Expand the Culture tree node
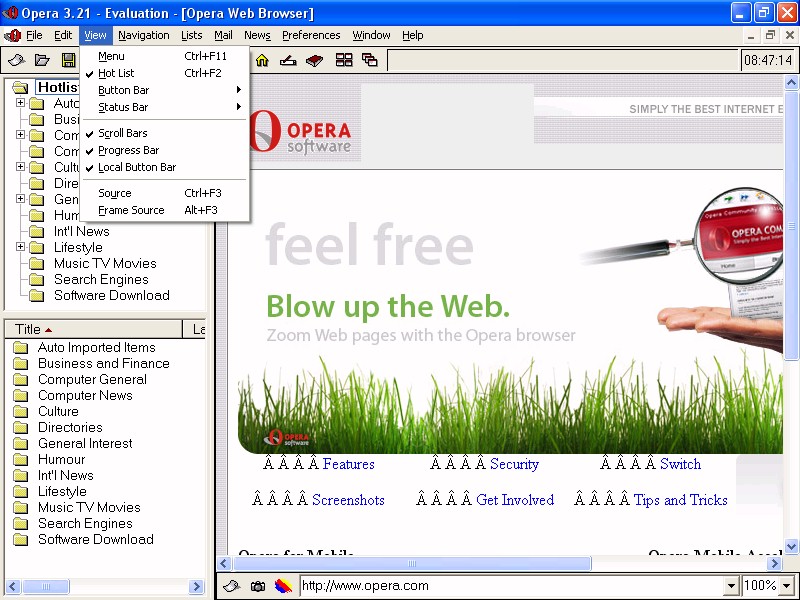 point(20,167)
